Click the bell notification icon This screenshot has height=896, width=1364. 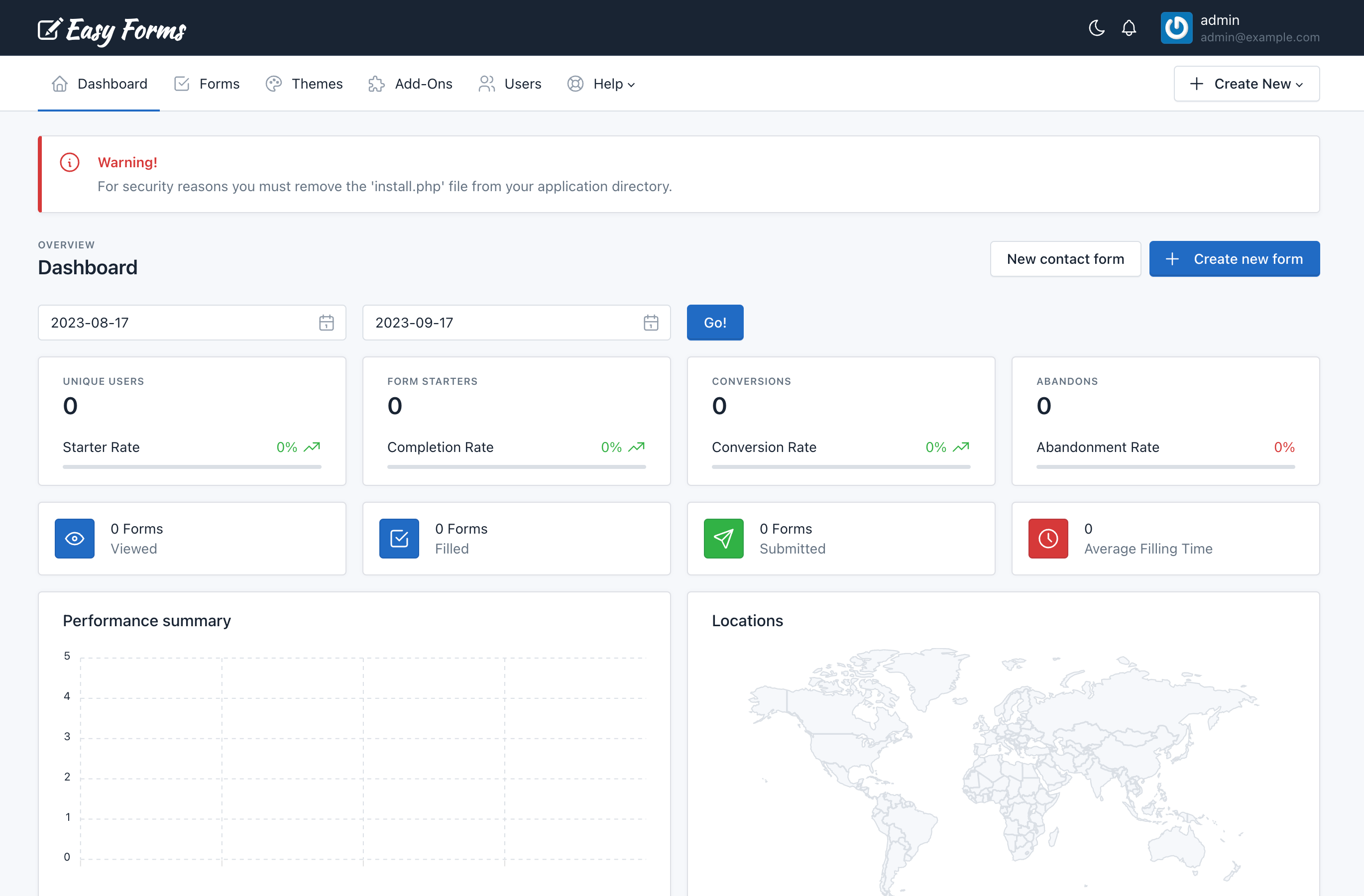(1130, 28)
